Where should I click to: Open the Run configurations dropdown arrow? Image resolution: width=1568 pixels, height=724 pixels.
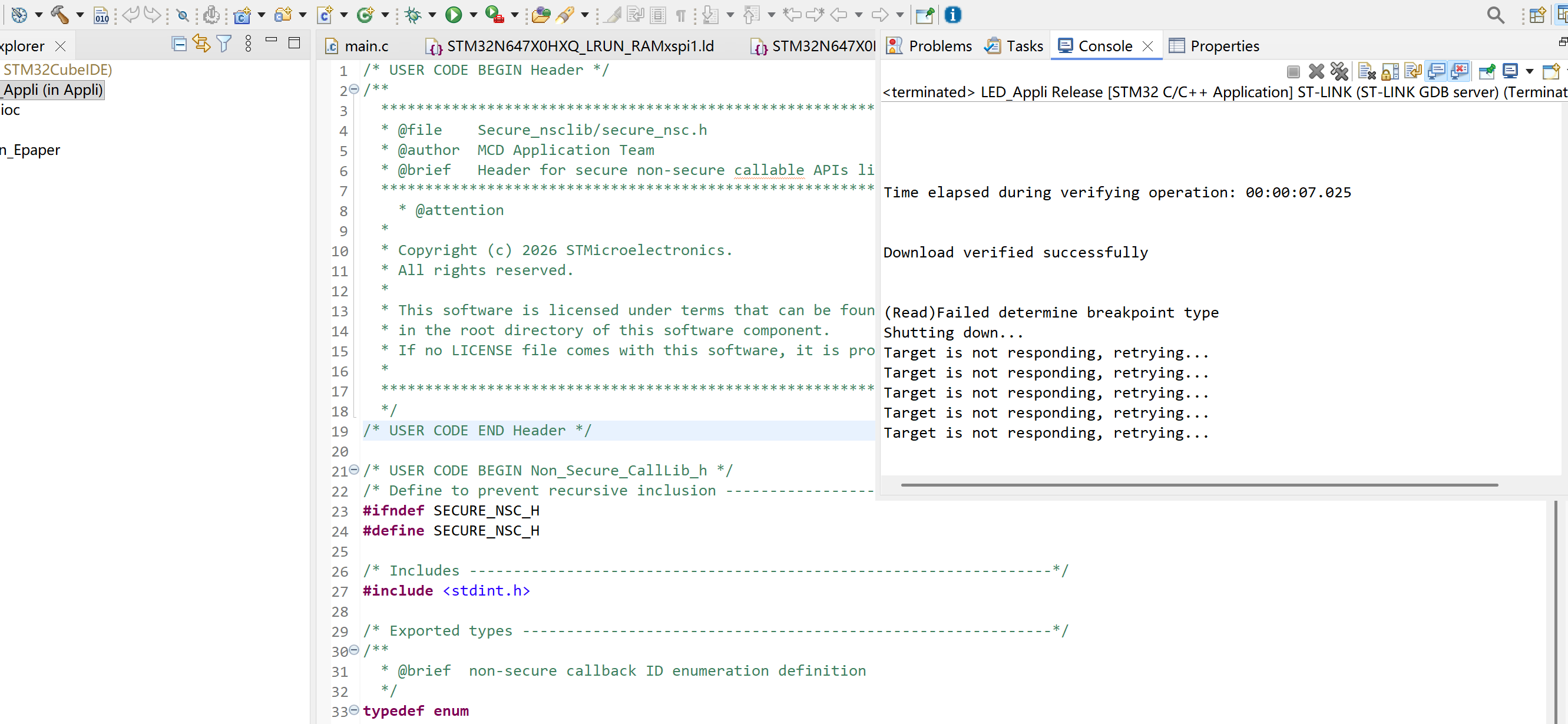click(473, 15)
